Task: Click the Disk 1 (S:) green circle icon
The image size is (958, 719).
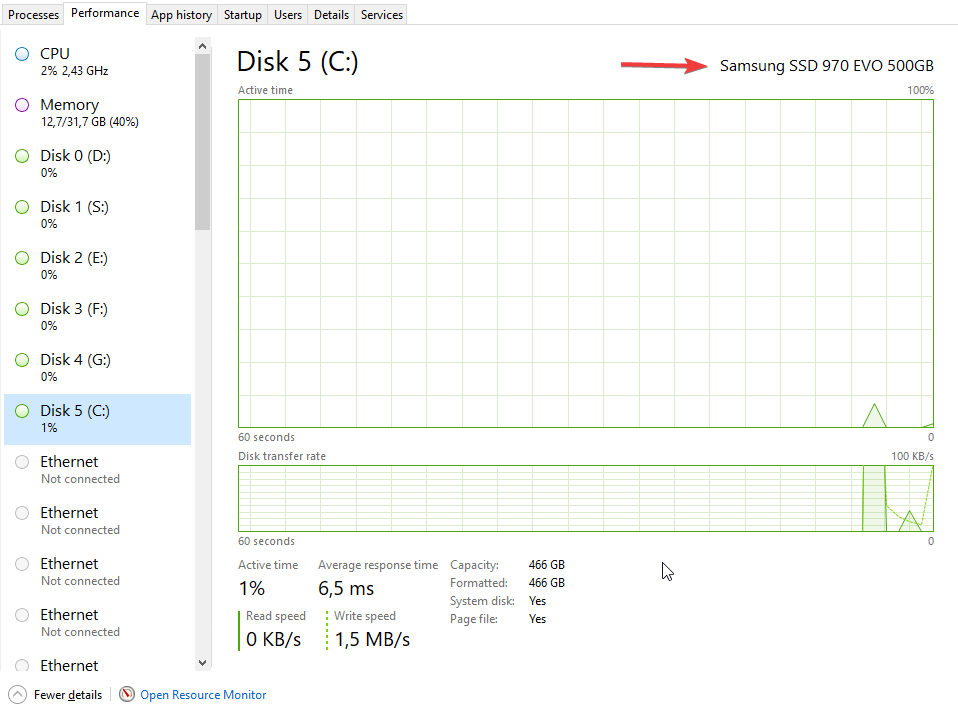Action: coord(22,207)
